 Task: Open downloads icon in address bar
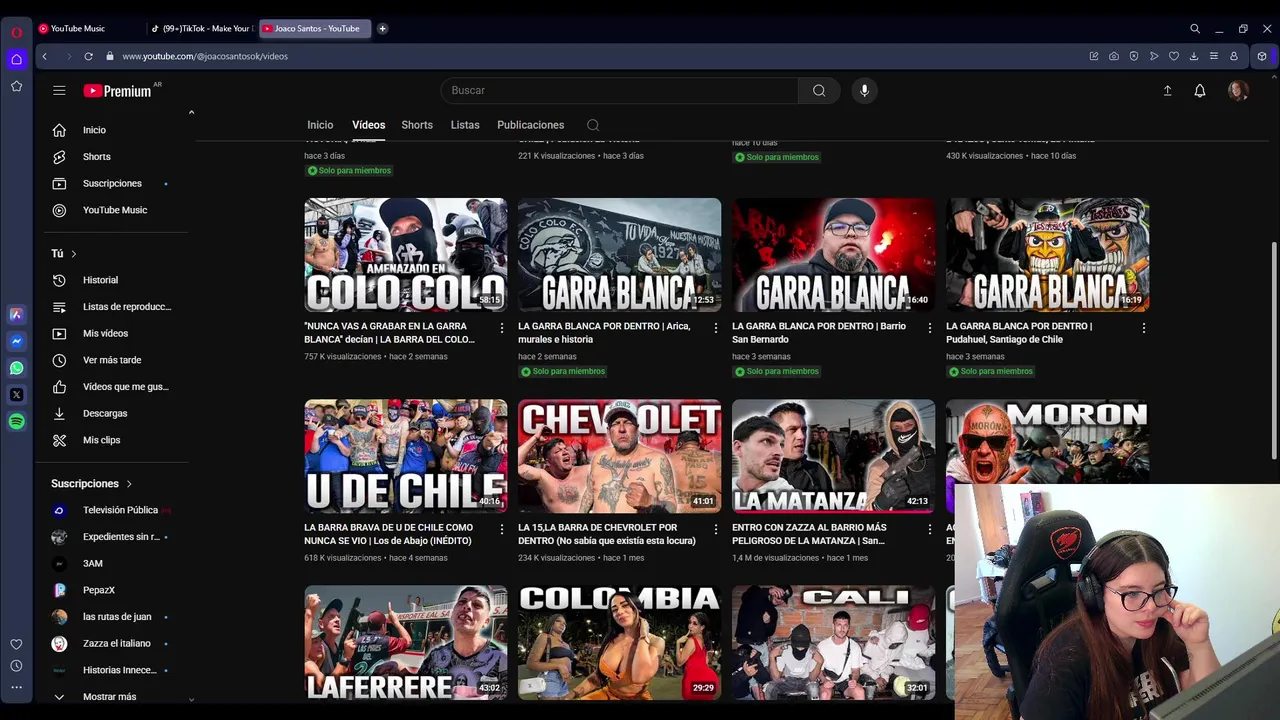tap(1194, 56)
